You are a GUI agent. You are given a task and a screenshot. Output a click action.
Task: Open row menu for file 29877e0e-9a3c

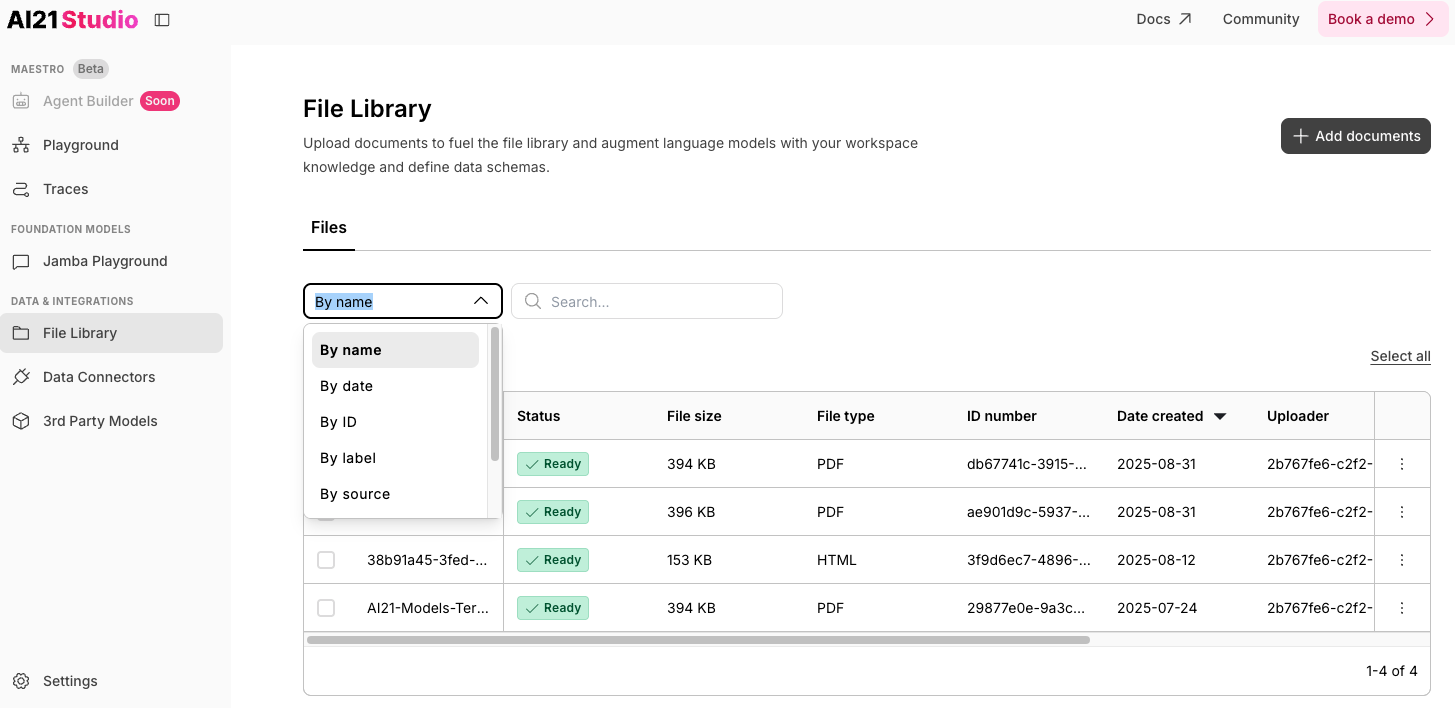[x=1402, y=608]
